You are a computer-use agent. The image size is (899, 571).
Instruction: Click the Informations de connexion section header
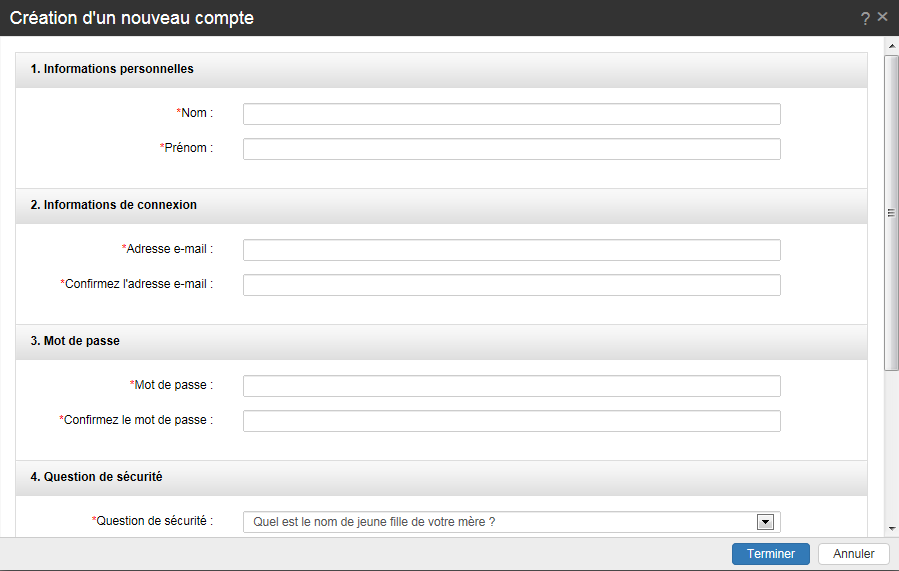click(113, 205)
